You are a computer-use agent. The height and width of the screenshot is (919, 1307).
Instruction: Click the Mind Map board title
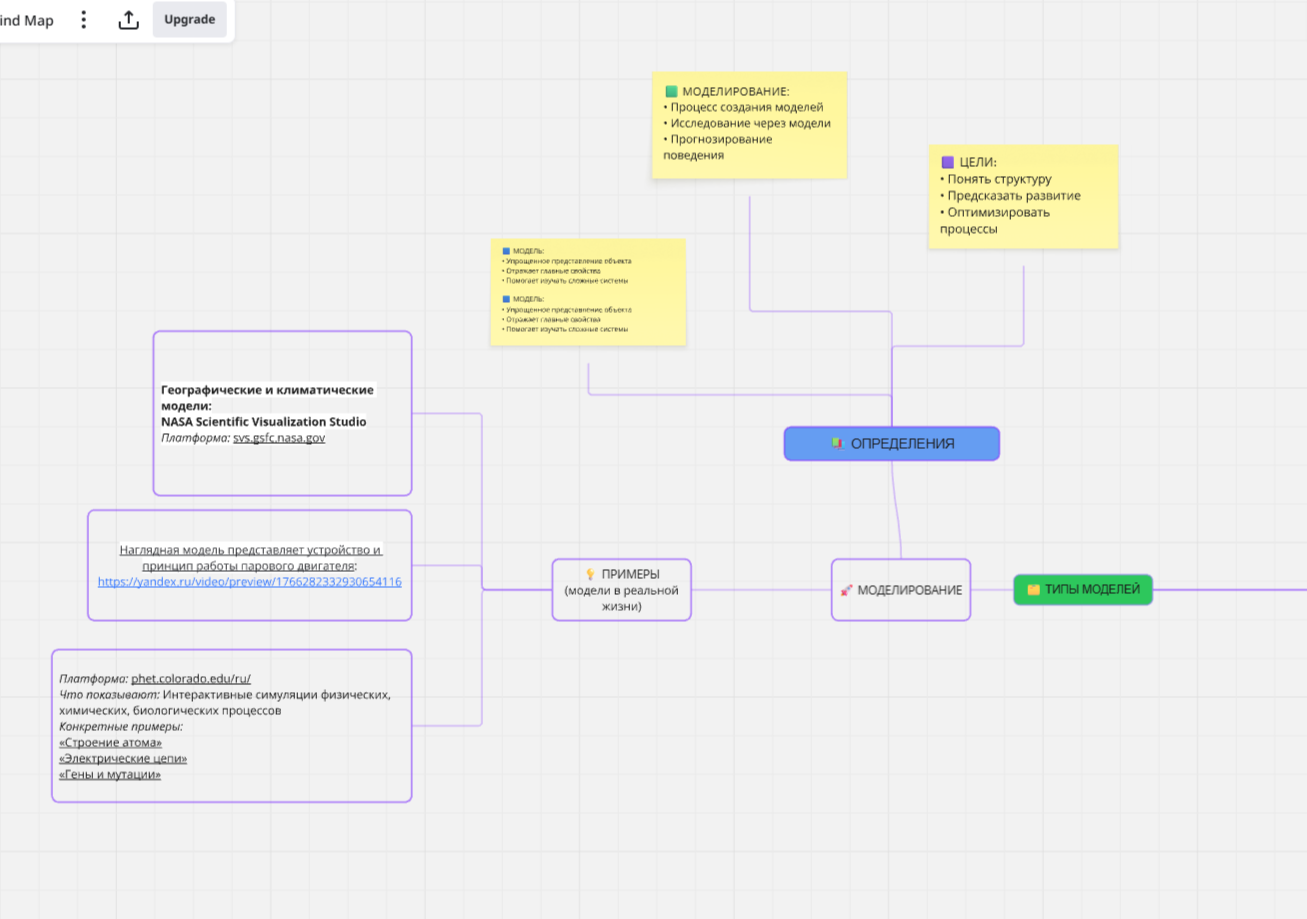27,20
